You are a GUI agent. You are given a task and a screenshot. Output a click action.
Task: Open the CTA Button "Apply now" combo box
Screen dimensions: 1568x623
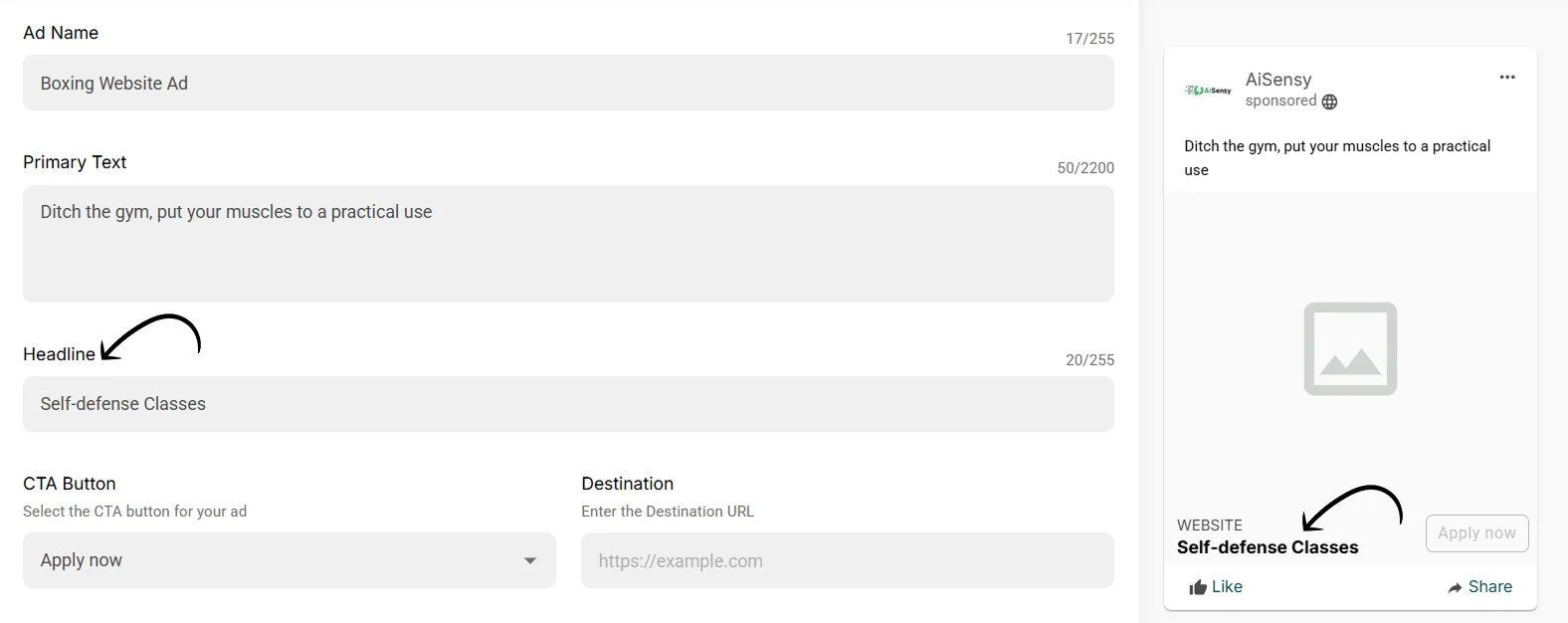pyautogui.click(x=289, y=560)
